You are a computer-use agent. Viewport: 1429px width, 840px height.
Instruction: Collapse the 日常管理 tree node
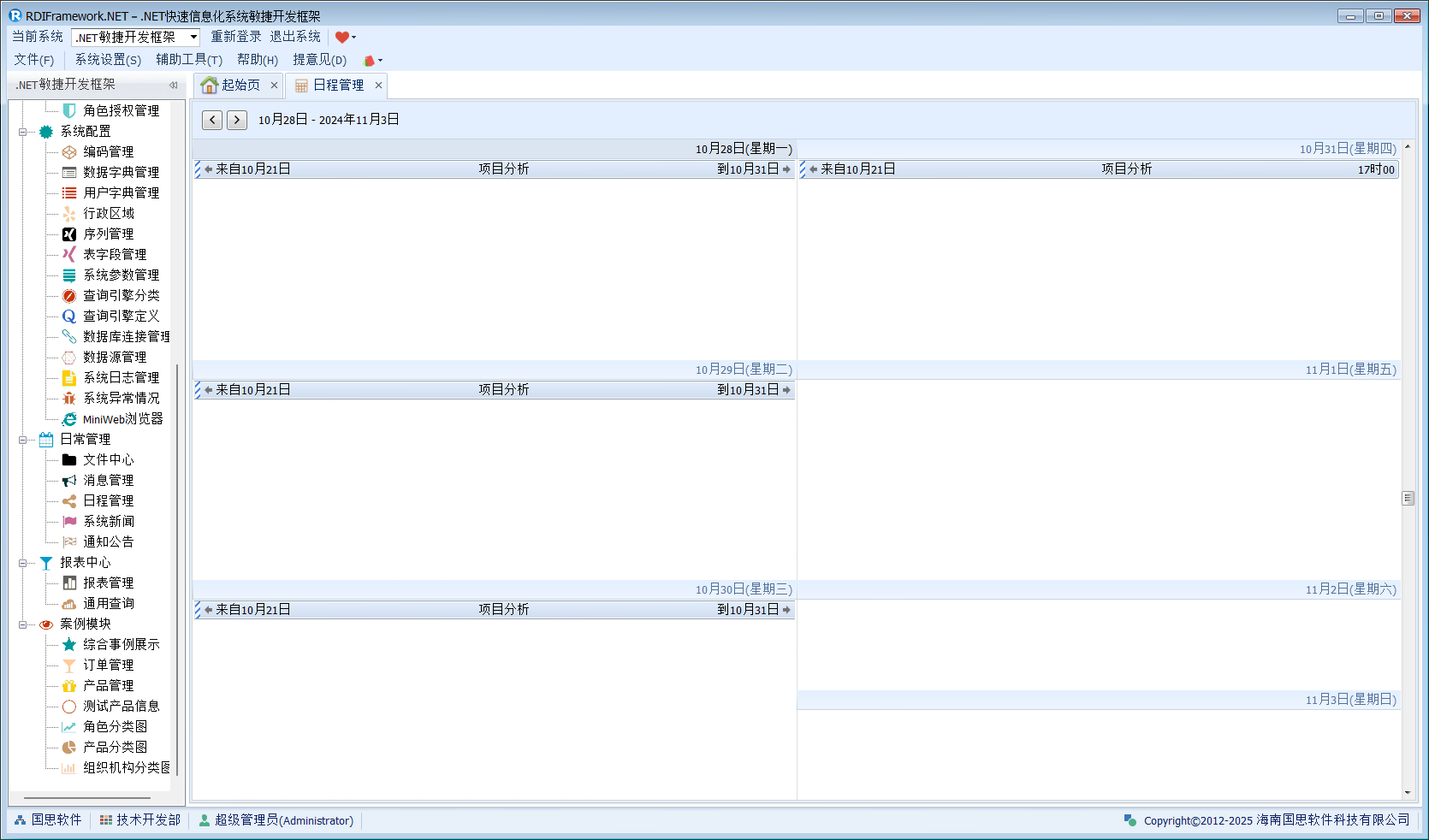coord(23,440)
